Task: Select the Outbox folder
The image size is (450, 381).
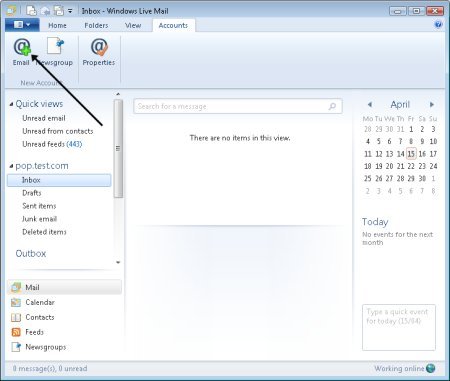Action: [31, 254]
